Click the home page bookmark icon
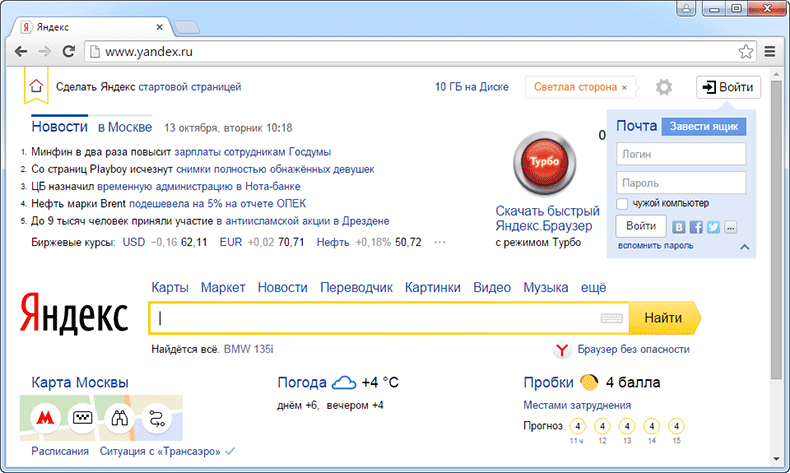The height and width of the screenshot is (473, 790). (x=36, y=86)
